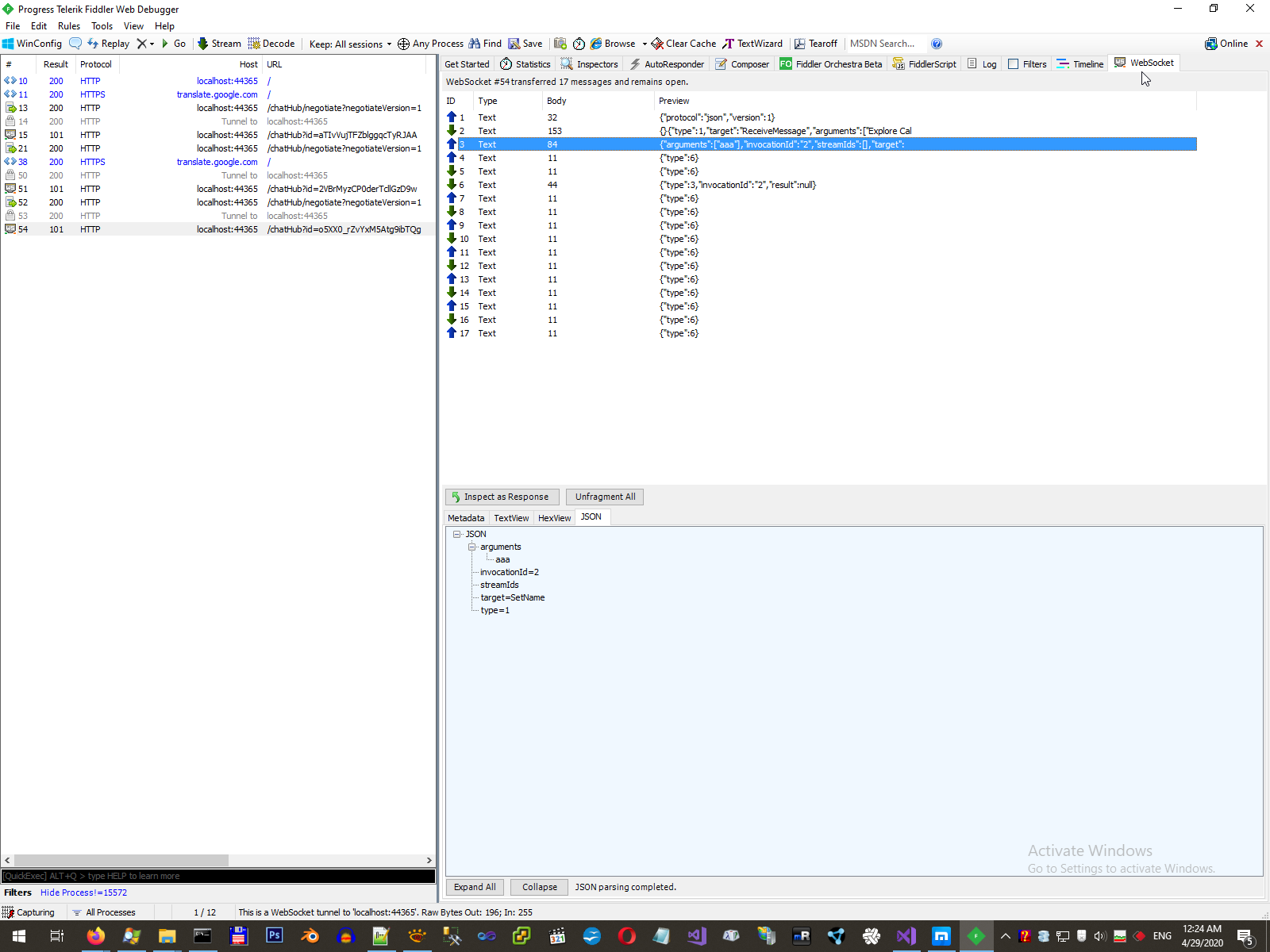The image size is (1270, 952).
Task: Switch to the AutoResponder tab
Action: click(x=667, y=64)
